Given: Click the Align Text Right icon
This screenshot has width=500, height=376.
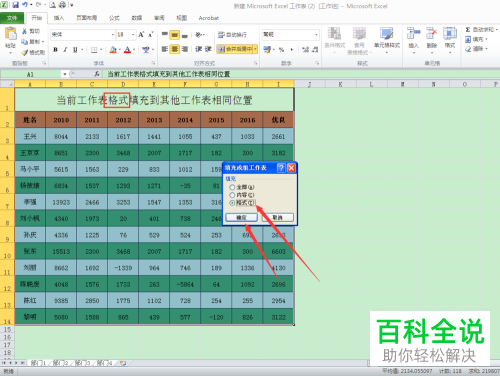Looking at the screenshot, I should 185,49.
